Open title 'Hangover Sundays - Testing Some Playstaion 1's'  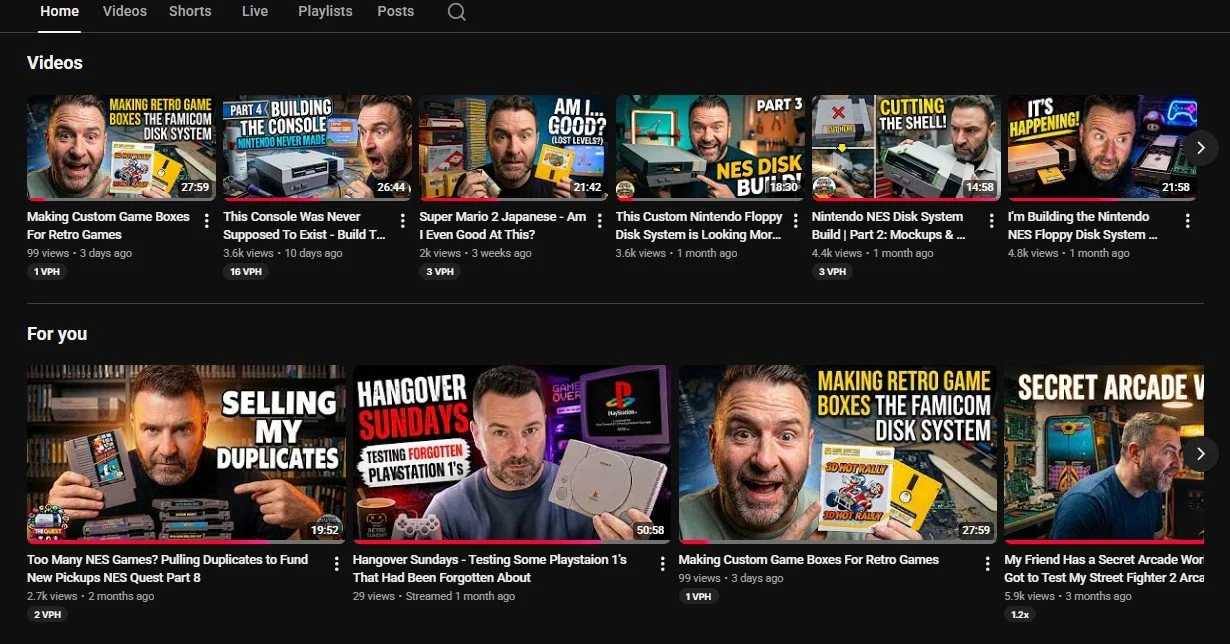tap(490, 568)
